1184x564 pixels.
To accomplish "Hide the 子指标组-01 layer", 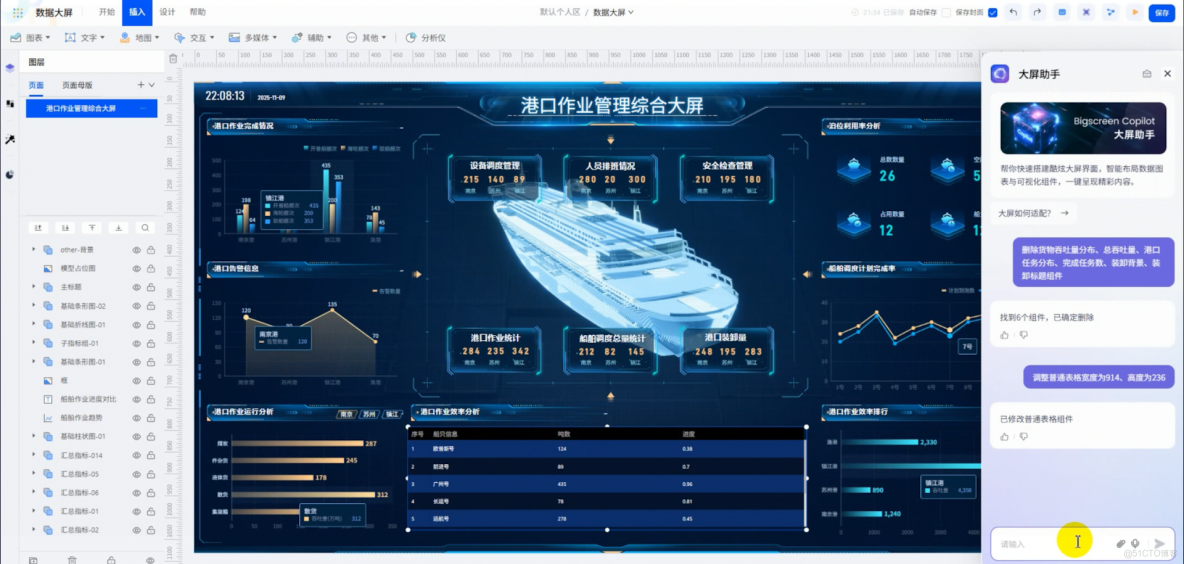I will [x=137, y=343].
